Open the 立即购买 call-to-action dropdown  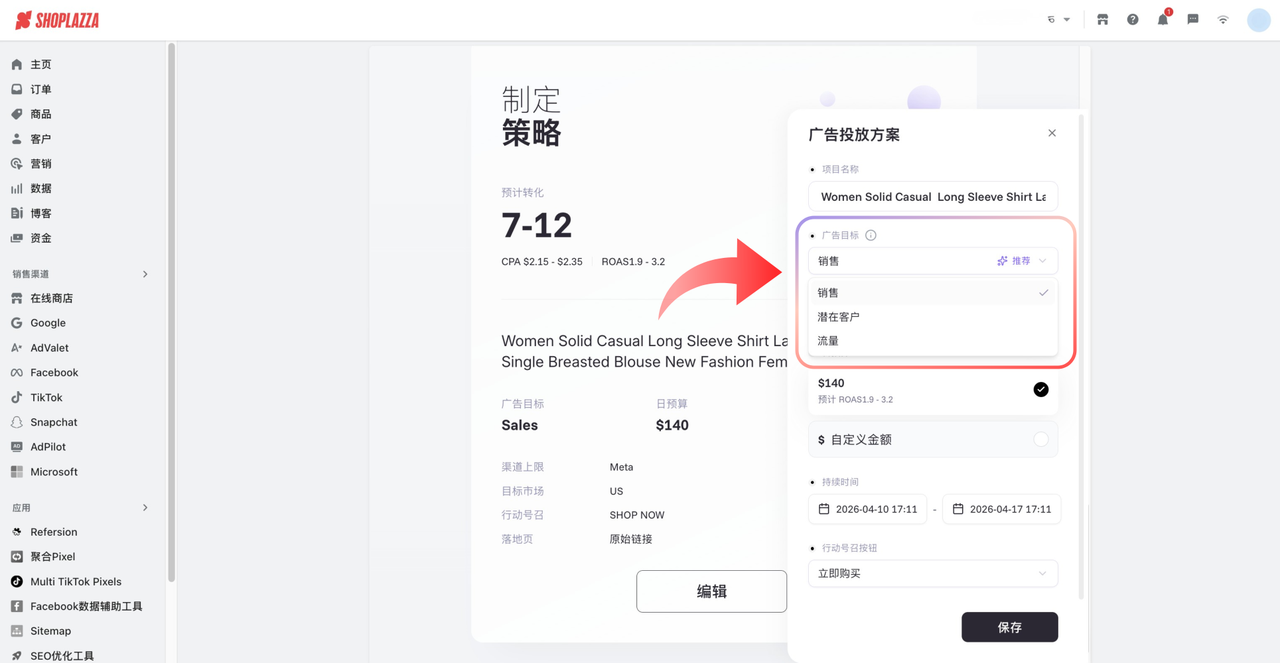coord(932,573)
